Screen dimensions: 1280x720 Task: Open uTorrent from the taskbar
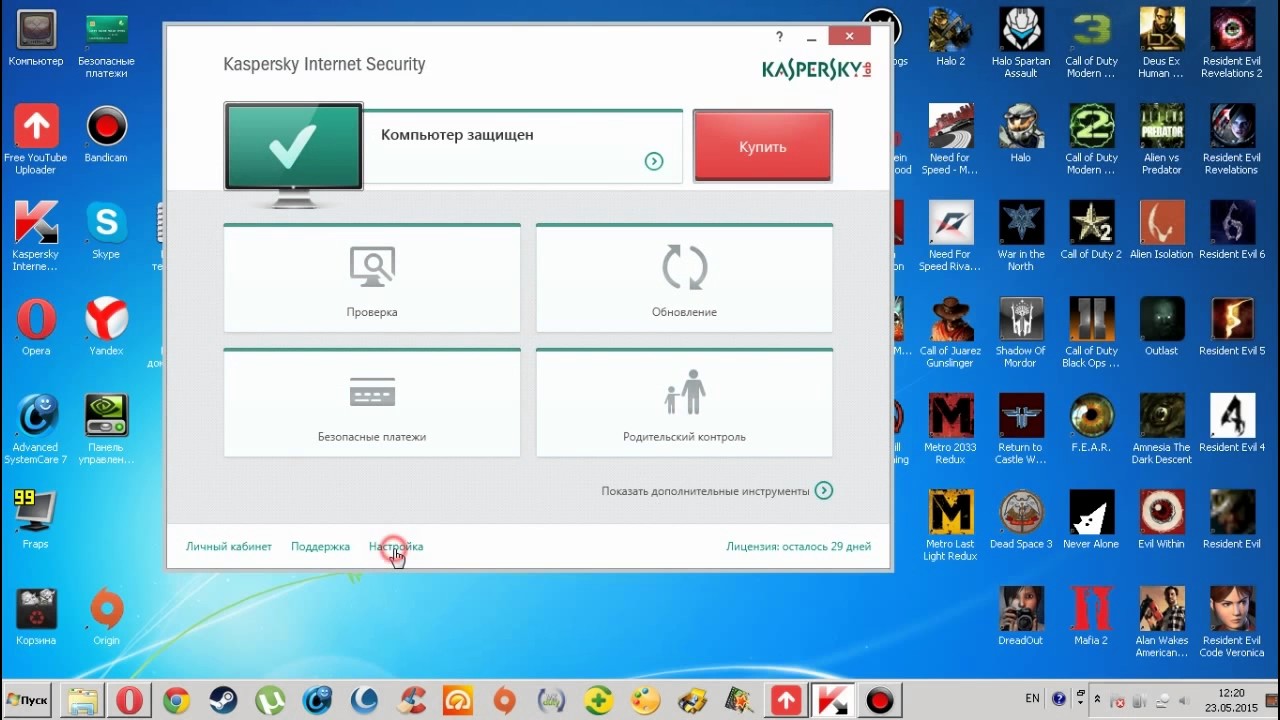click(270, 700)
